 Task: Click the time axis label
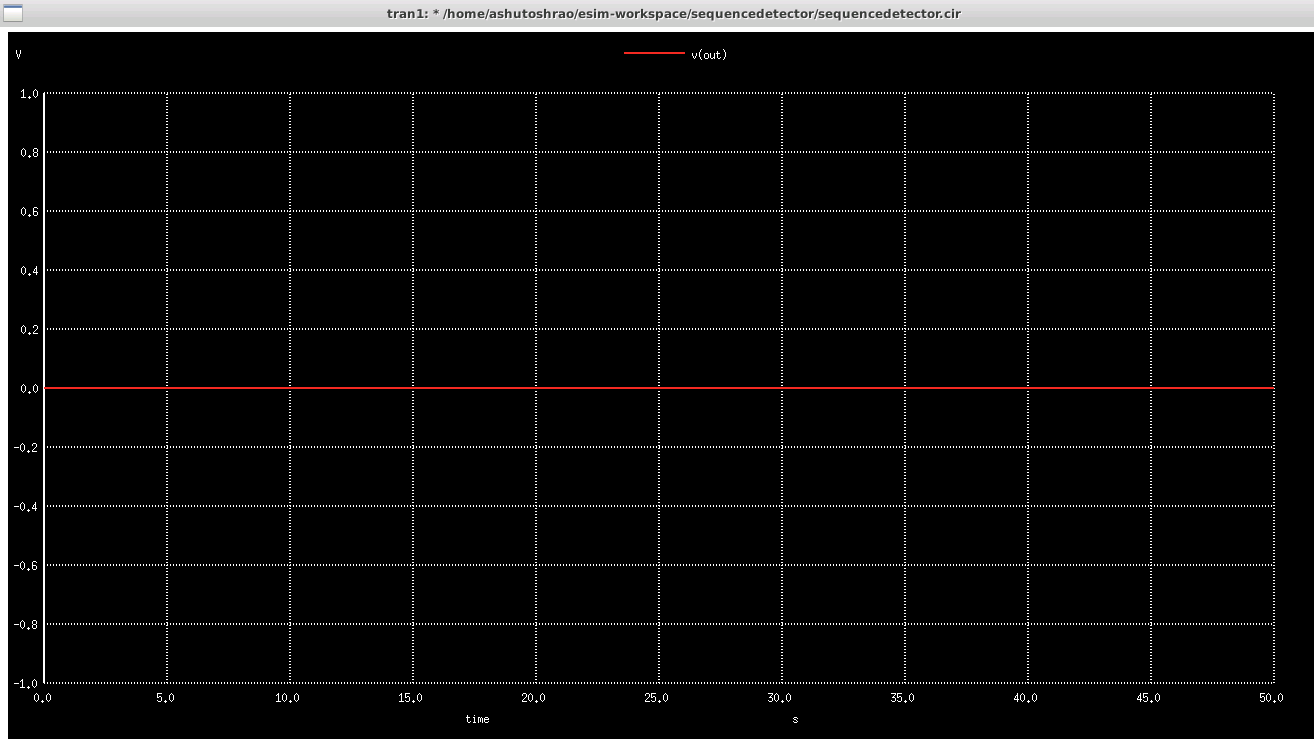pos(477,719)
